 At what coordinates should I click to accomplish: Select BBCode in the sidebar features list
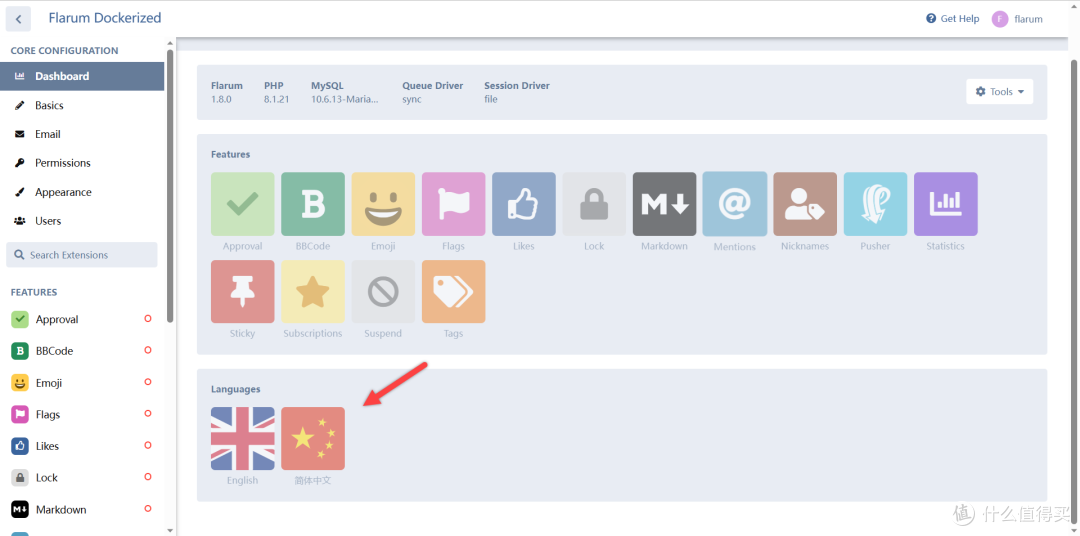point(82,351)
